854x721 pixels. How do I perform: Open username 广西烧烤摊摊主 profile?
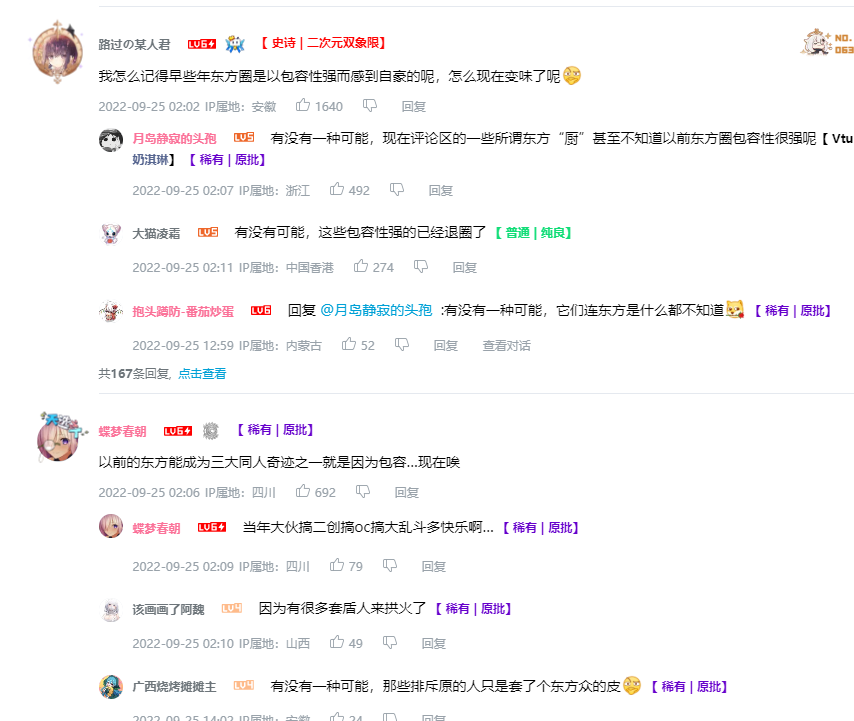(174, 687)
